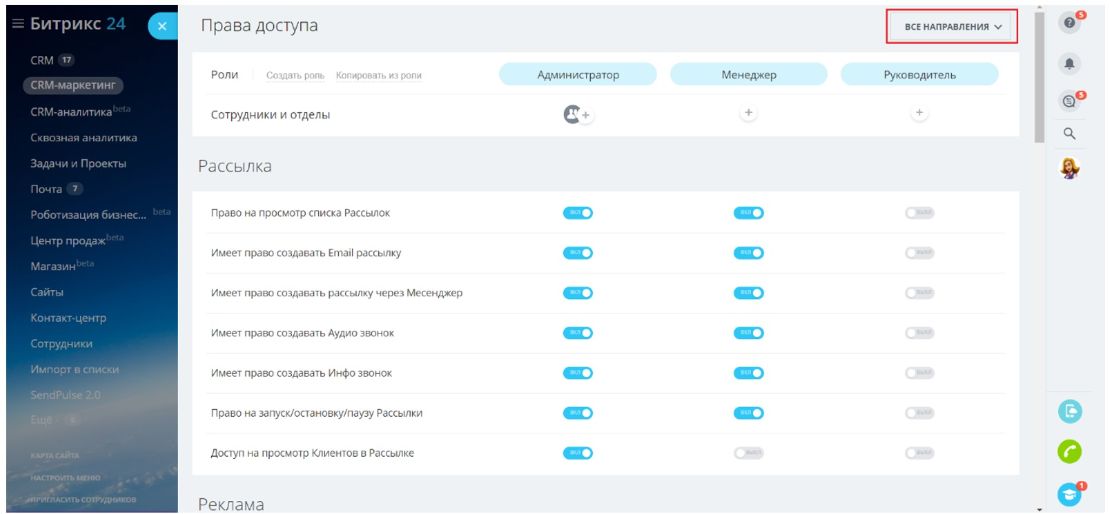Open the green phone call icon
Viewport: 1110px width, 514px height.
(x=1070, y=452)
